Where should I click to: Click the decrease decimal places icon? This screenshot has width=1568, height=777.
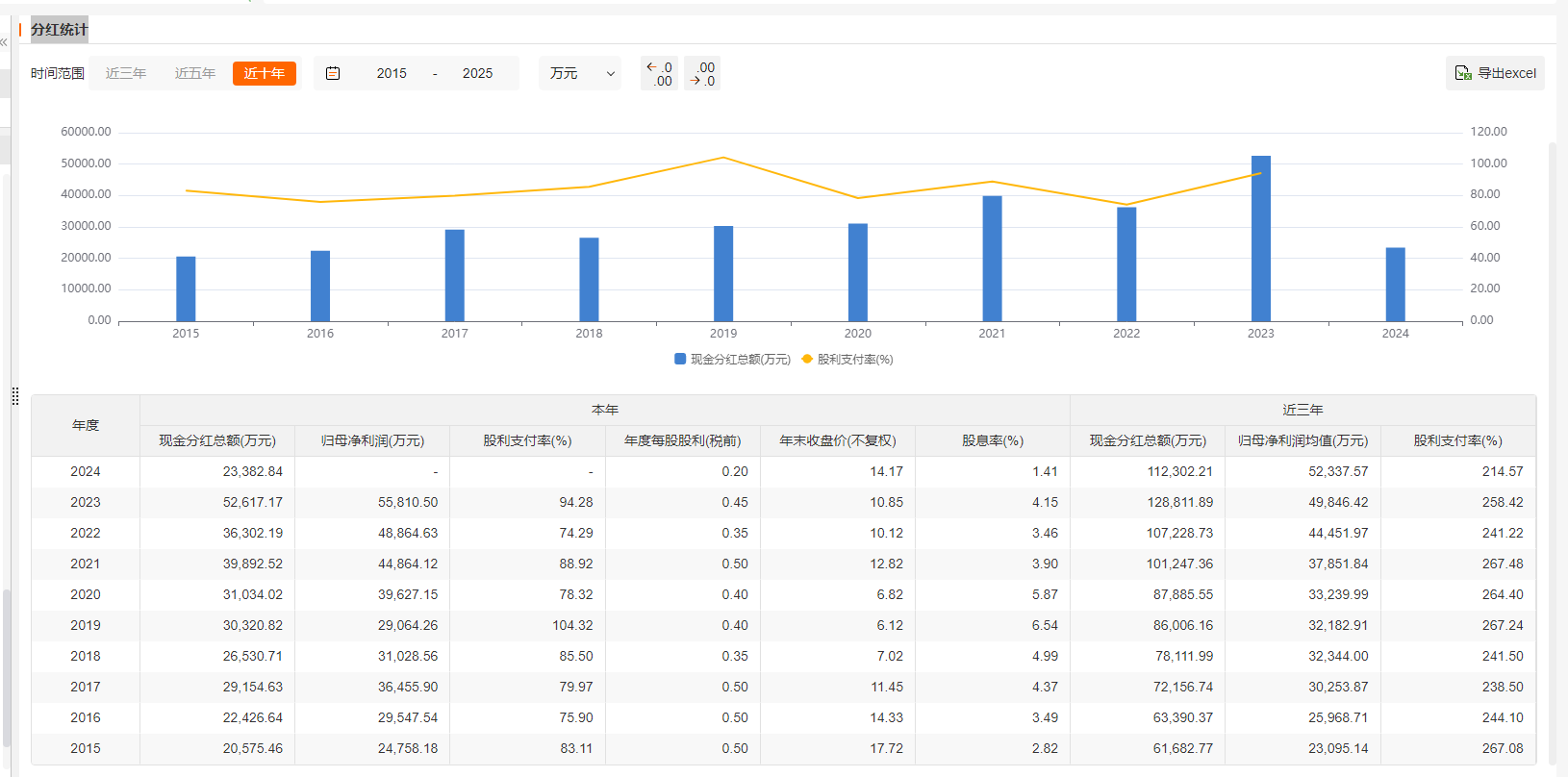702,74
